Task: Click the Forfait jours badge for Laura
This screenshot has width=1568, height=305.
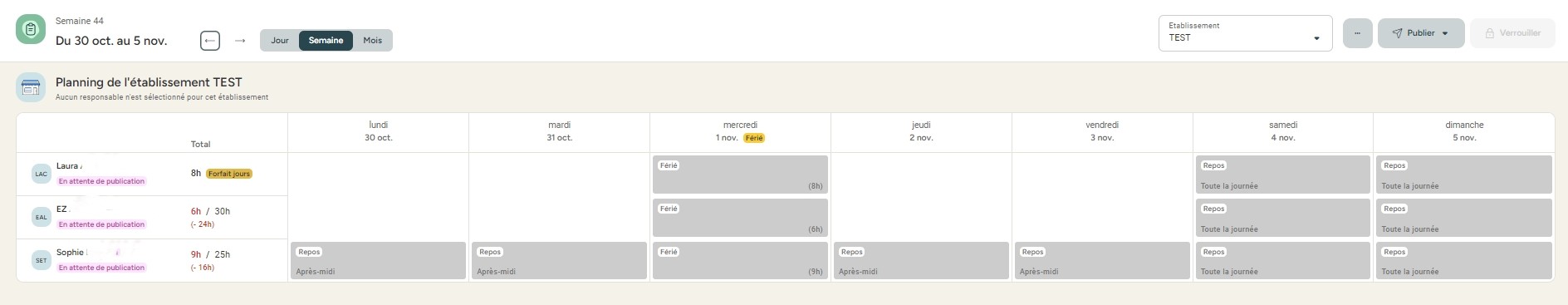Action: 229,174
